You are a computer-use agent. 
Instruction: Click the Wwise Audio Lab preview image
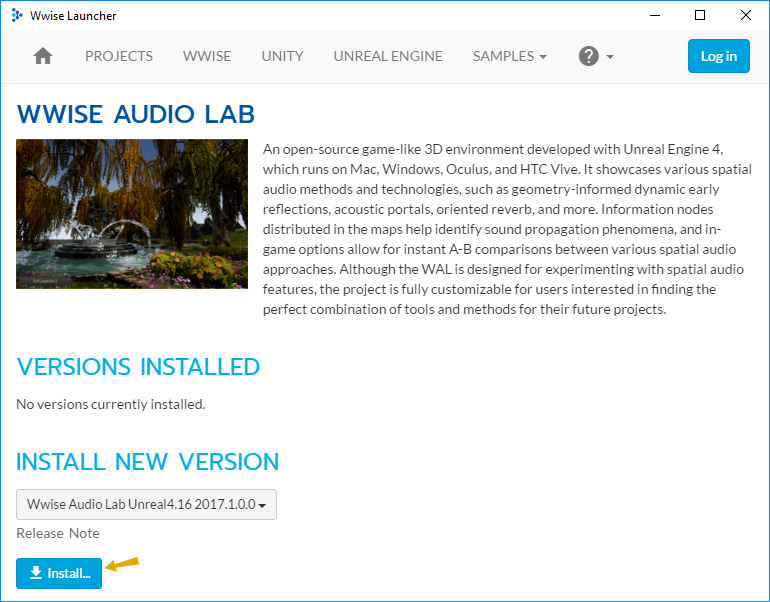pos(132,214)
